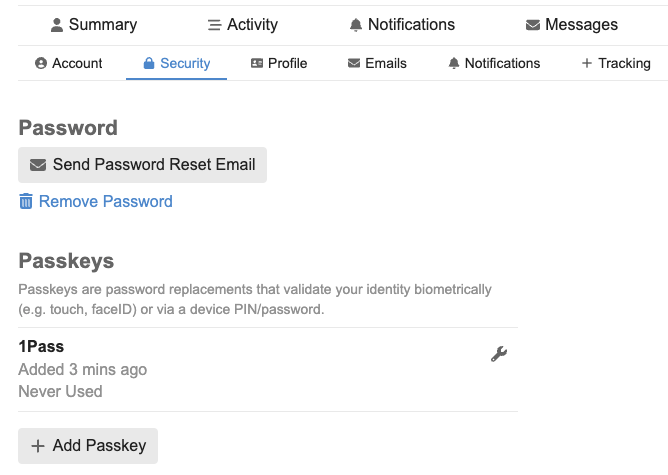Click the lock icon on Security tab
The width and height of the screenshot is (668, 475).
[149, 64]
